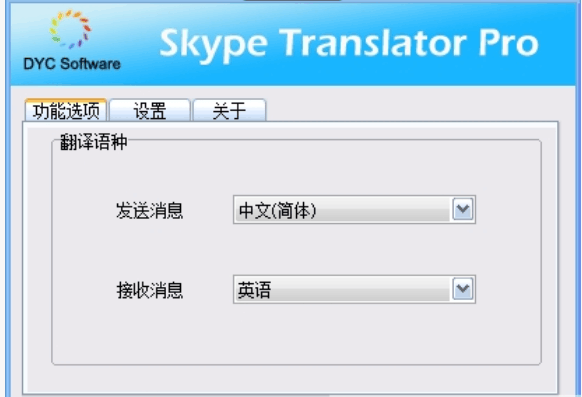The width and height of the screenshot is (582, 397).
Task: Expand the 发送消息 dropdown arrow
Action: click(x=463, y=210)
